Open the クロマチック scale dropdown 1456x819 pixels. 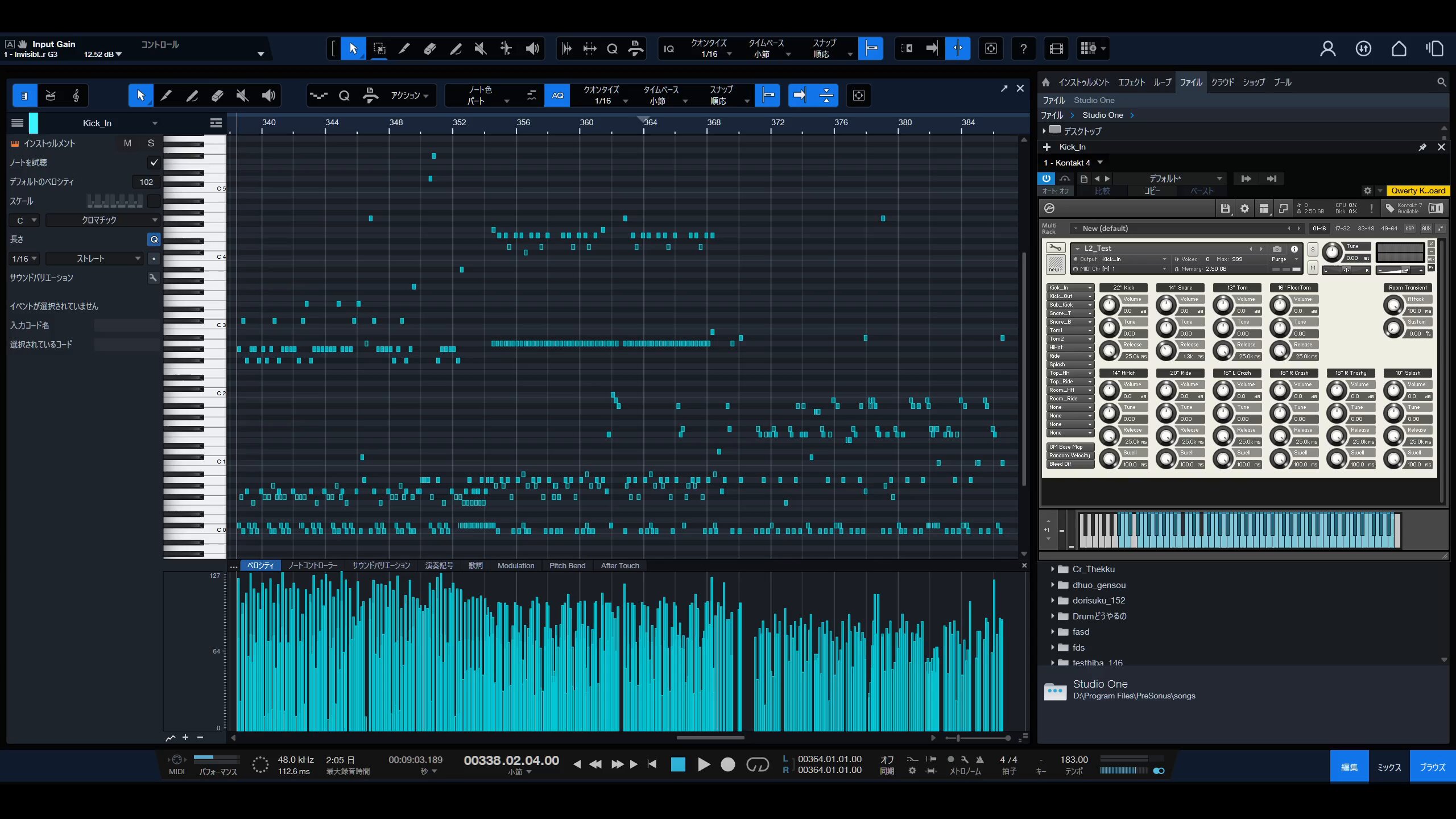[102, 220]
